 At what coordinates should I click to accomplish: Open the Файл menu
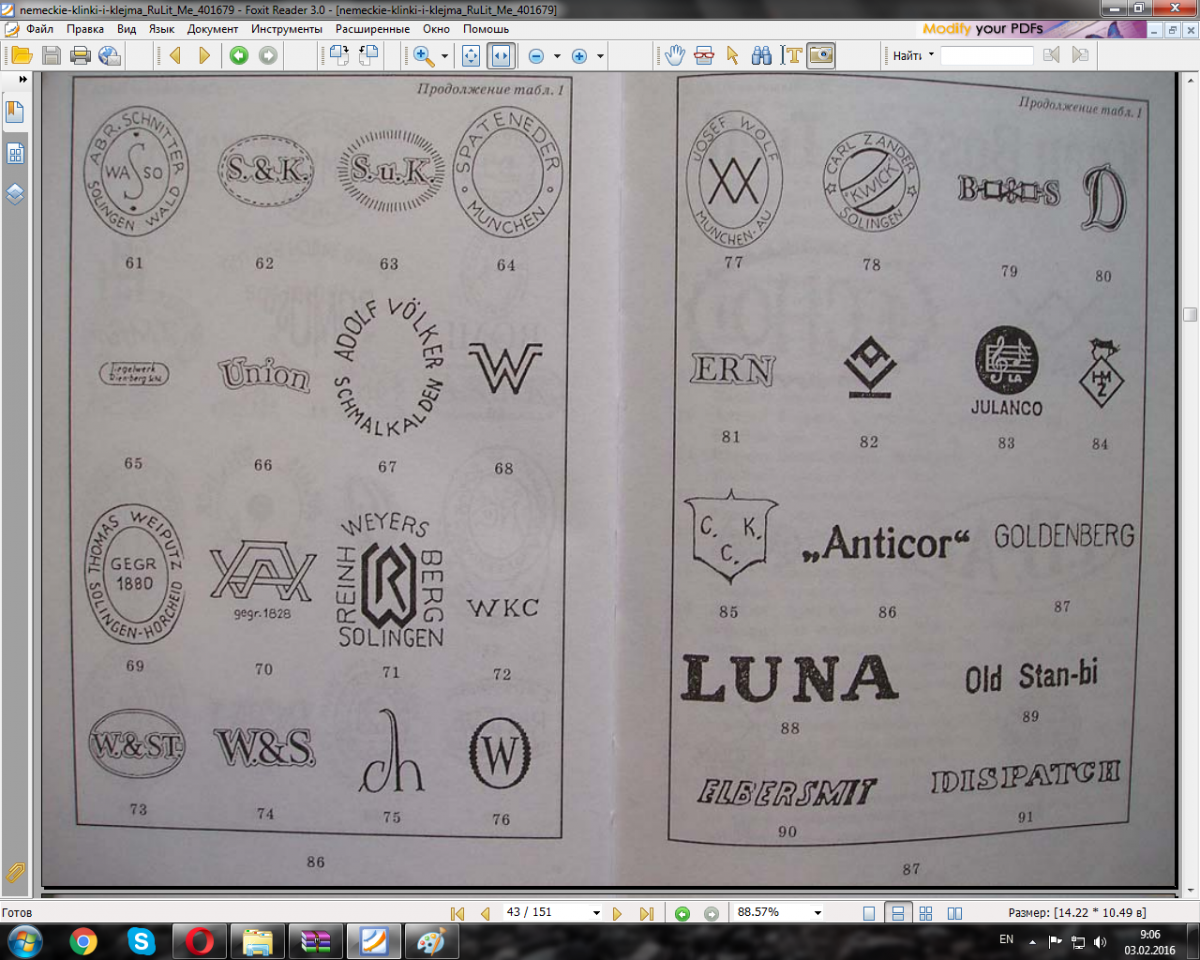(x=40, y=29)
